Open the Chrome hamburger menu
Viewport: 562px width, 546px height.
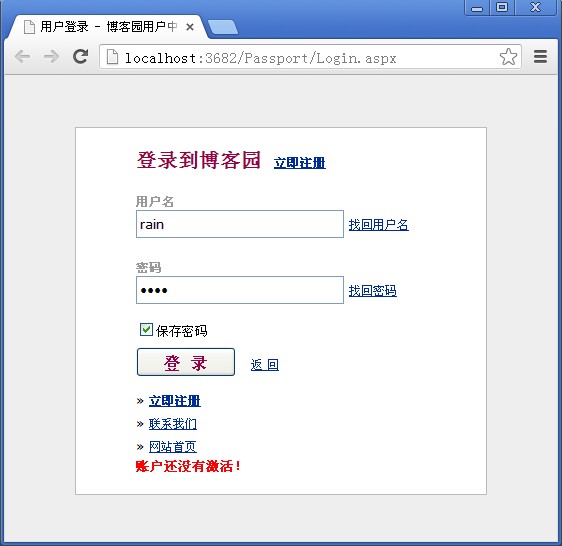pyautogui.click(x=540, y=57)
